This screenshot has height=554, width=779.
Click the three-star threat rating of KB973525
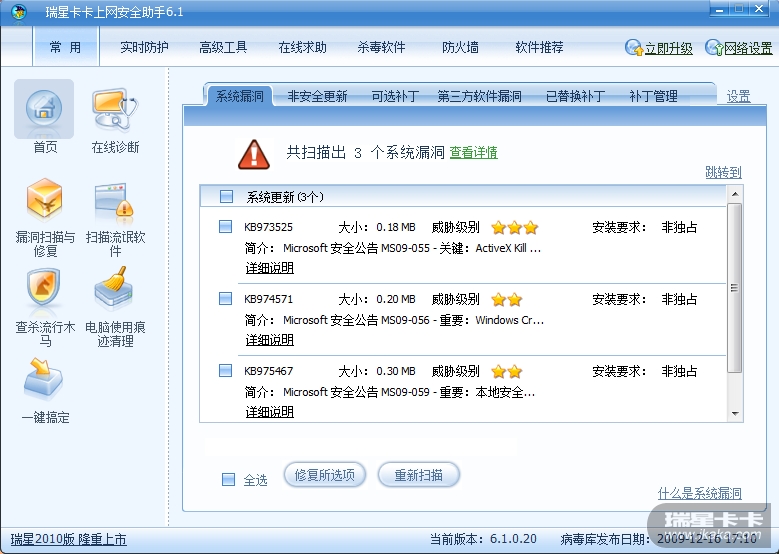coord(515,228)
